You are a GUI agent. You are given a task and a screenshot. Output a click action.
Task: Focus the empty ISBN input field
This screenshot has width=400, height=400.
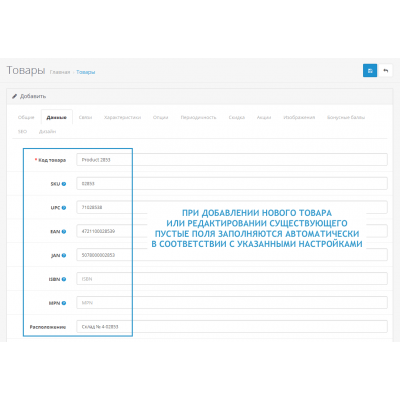(x=232, y=279)
